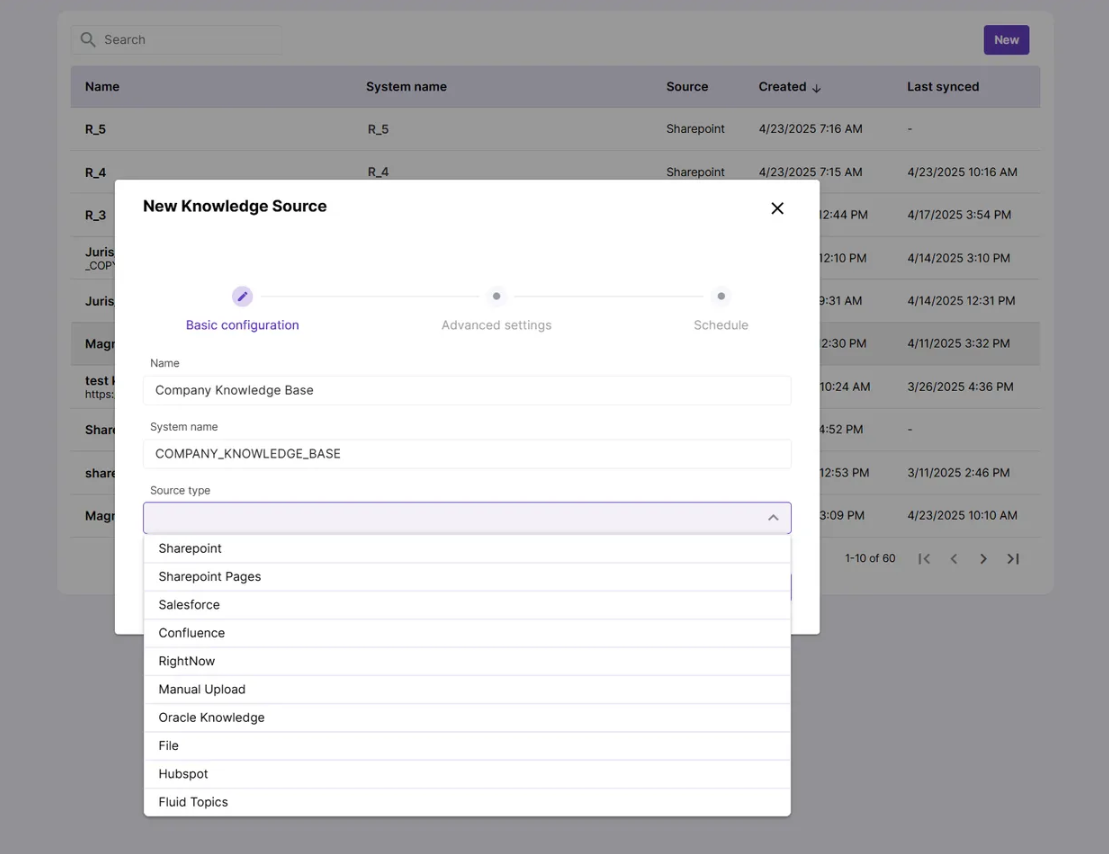Jump to the last page
Image resolution: width=1109 pixels, height=854 pixels.
point(1013,559)
